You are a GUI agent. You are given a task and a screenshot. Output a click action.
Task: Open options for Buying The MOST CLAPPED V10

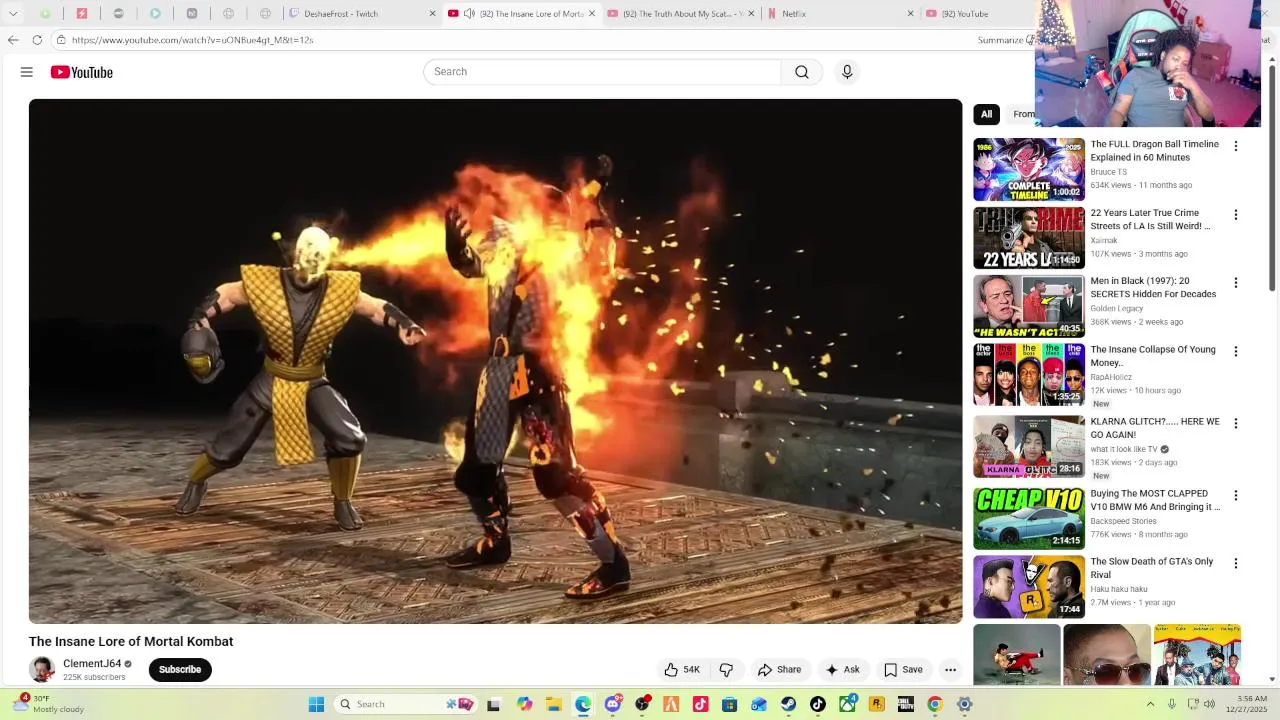coord(1236,495)
